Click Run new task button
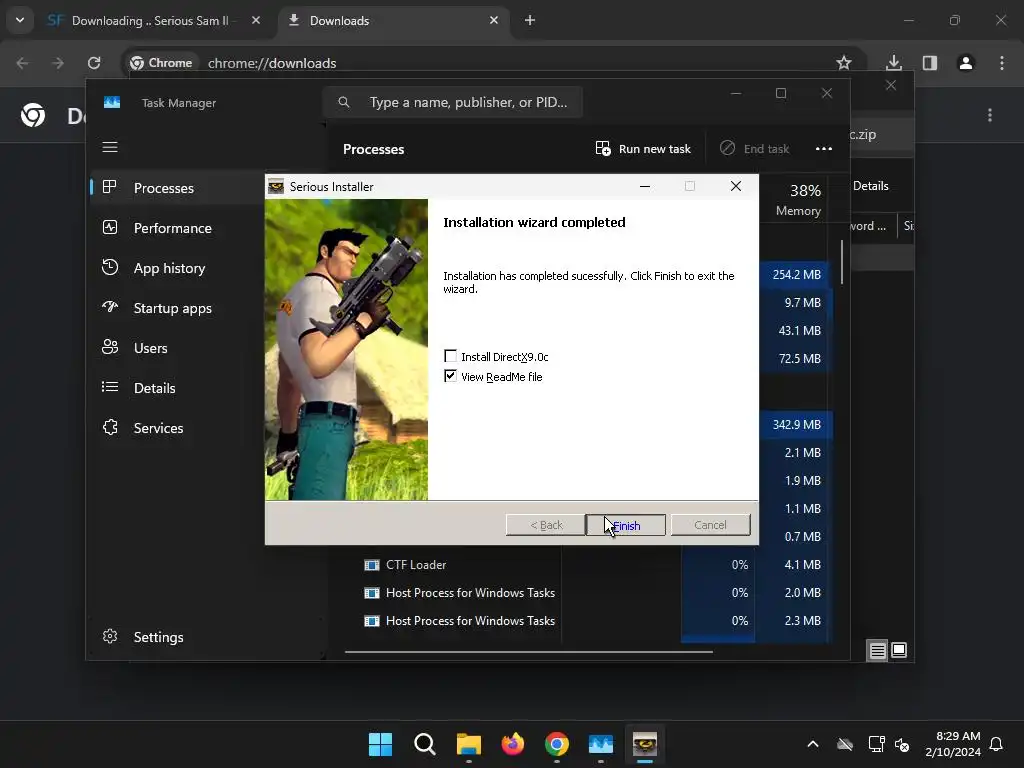The image size is (1024, 768). point(643,149)
